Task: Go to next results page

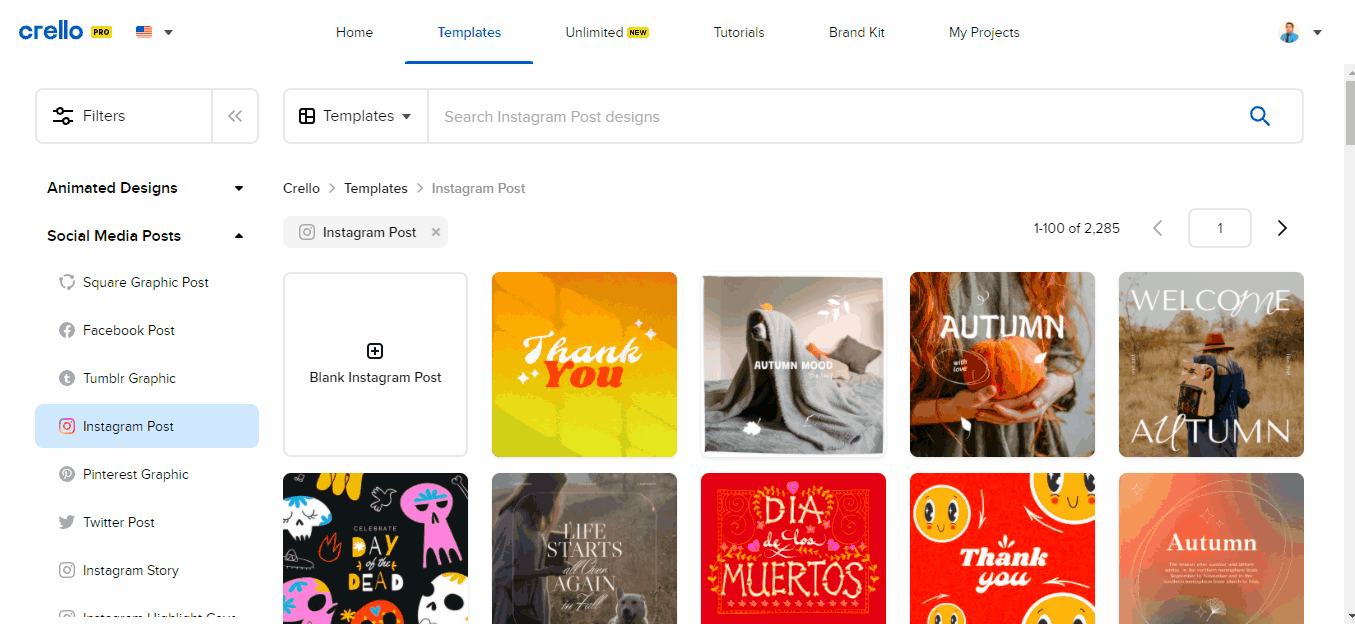Action: 1283,228
